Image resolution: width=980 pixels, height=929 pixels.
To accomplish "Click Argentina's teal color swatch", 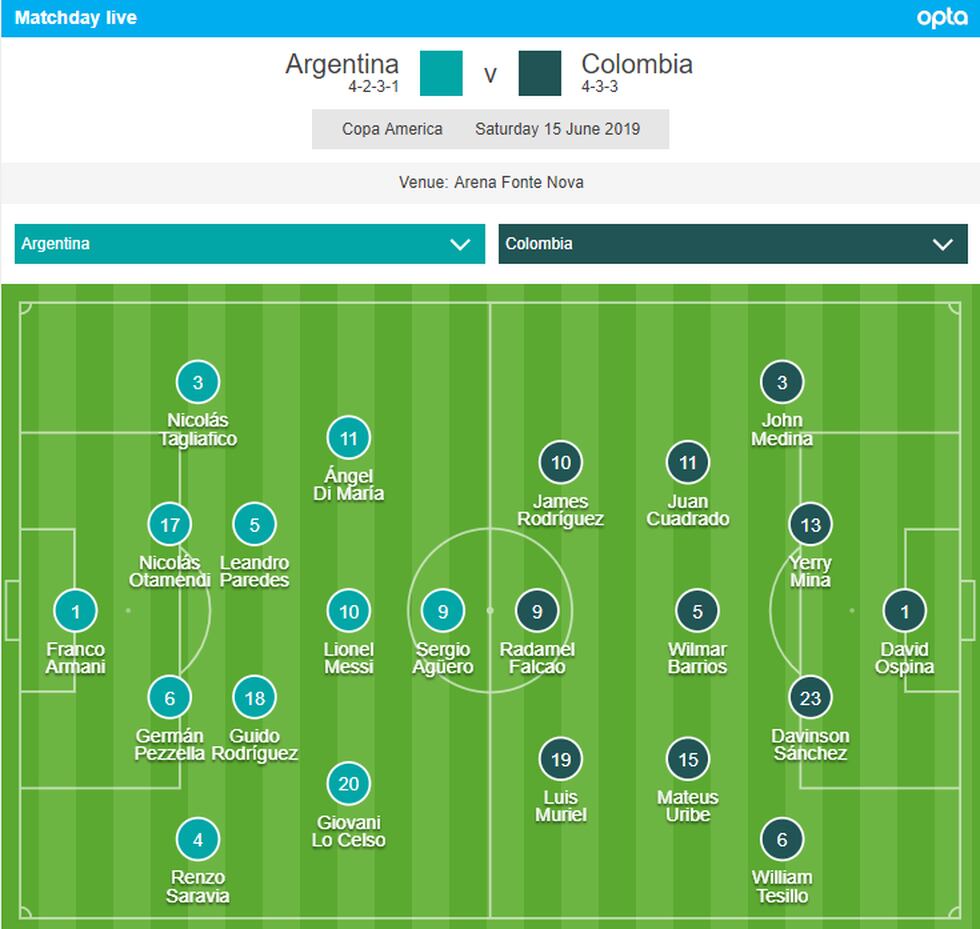I will [x=441, y=73].
